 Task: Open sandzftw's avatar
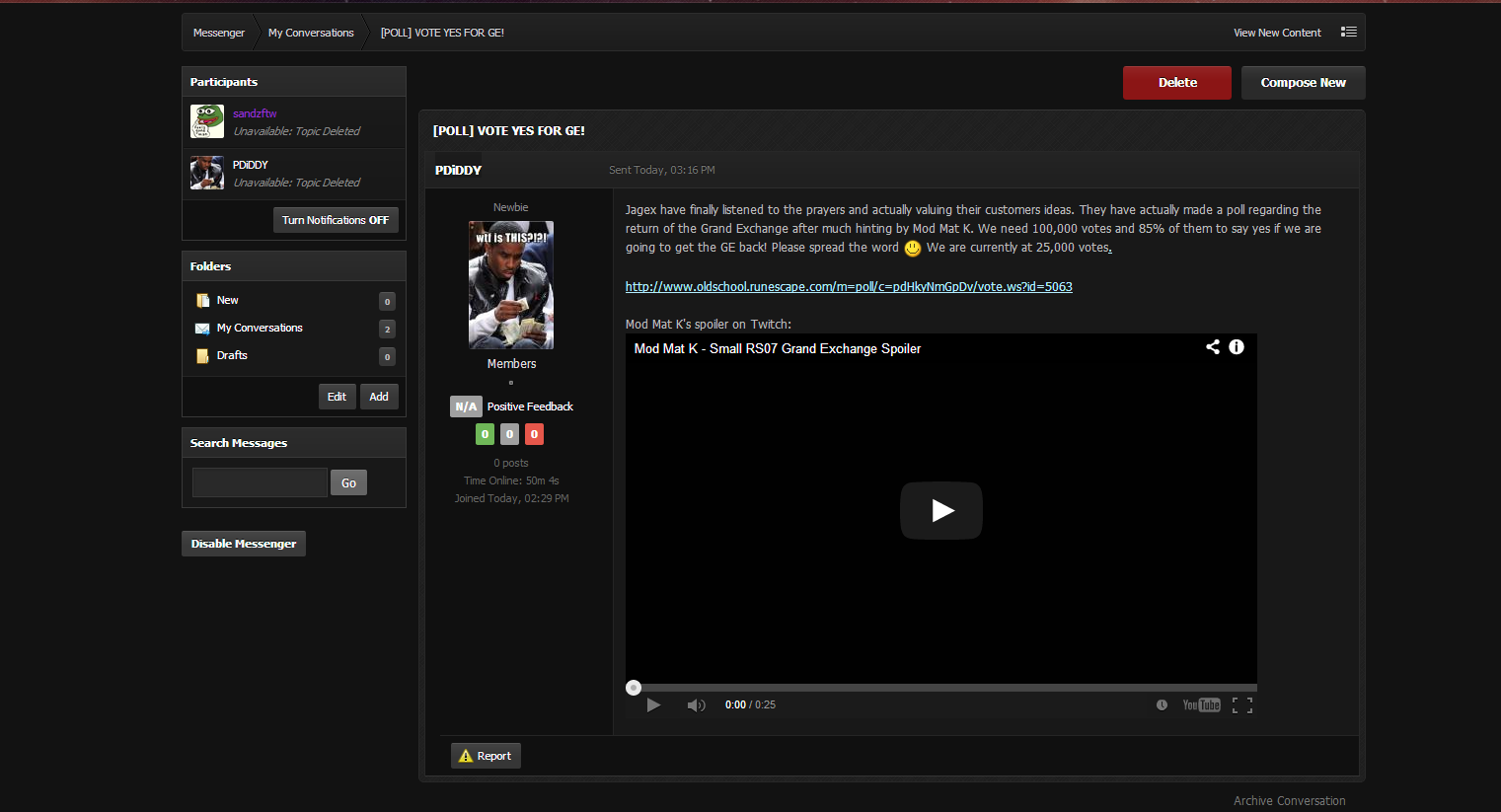point(207,121)
